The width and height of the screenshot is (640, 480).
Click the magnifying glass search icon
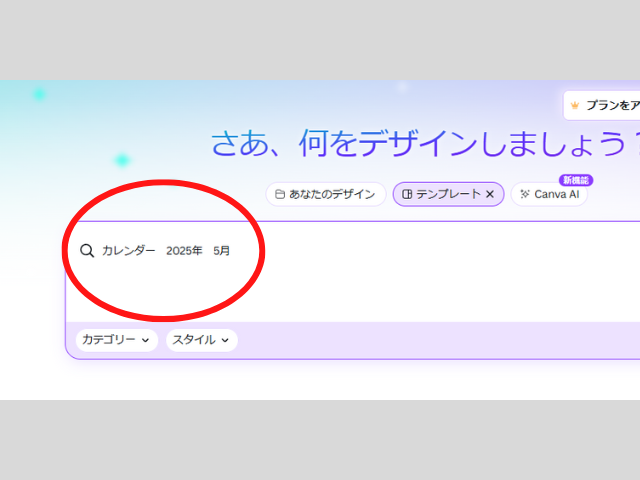tap(87, 251)
